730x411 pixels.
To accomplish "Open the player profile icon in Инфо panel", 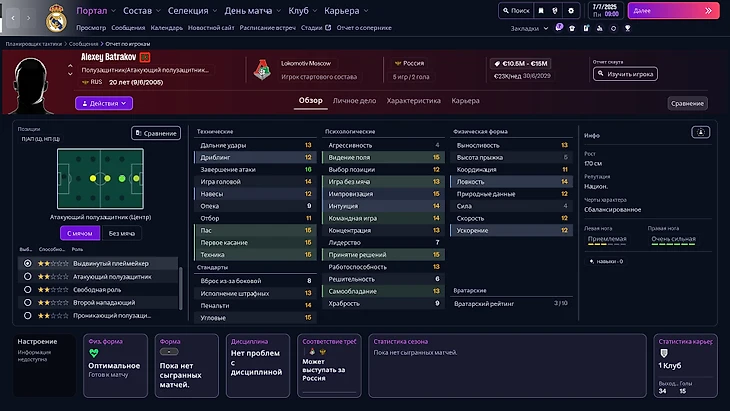I will point(701,132).
